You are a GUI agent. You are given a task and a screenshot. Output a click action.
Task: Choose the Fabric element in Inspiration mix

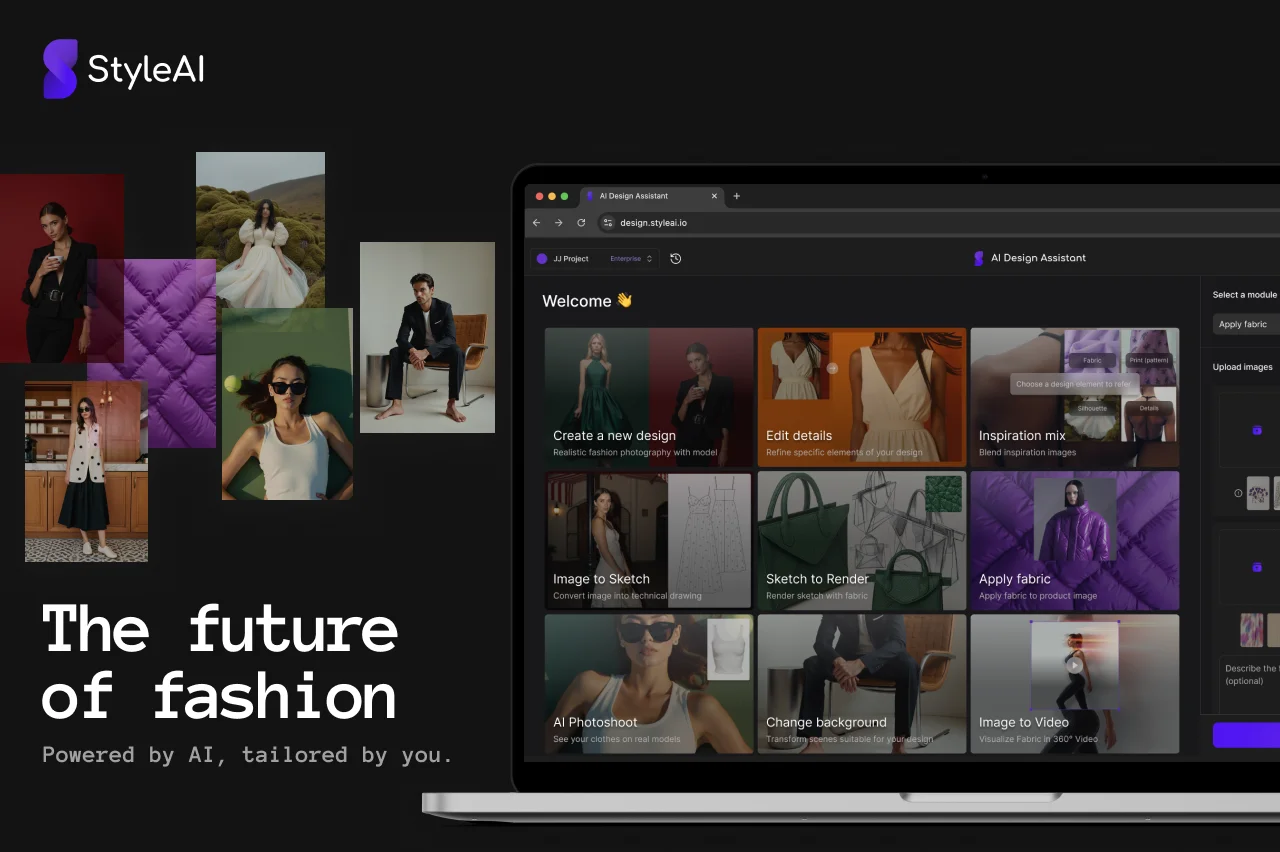1092,360
